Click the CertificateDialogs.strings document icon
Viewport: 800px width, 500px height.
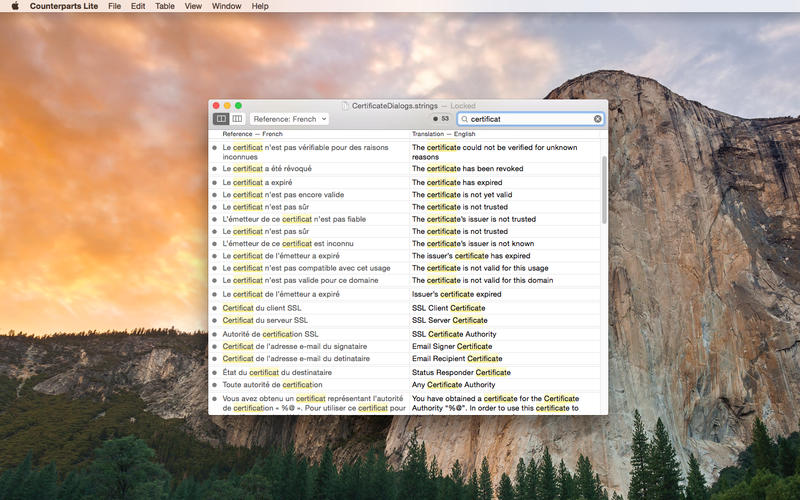point(345,105)
